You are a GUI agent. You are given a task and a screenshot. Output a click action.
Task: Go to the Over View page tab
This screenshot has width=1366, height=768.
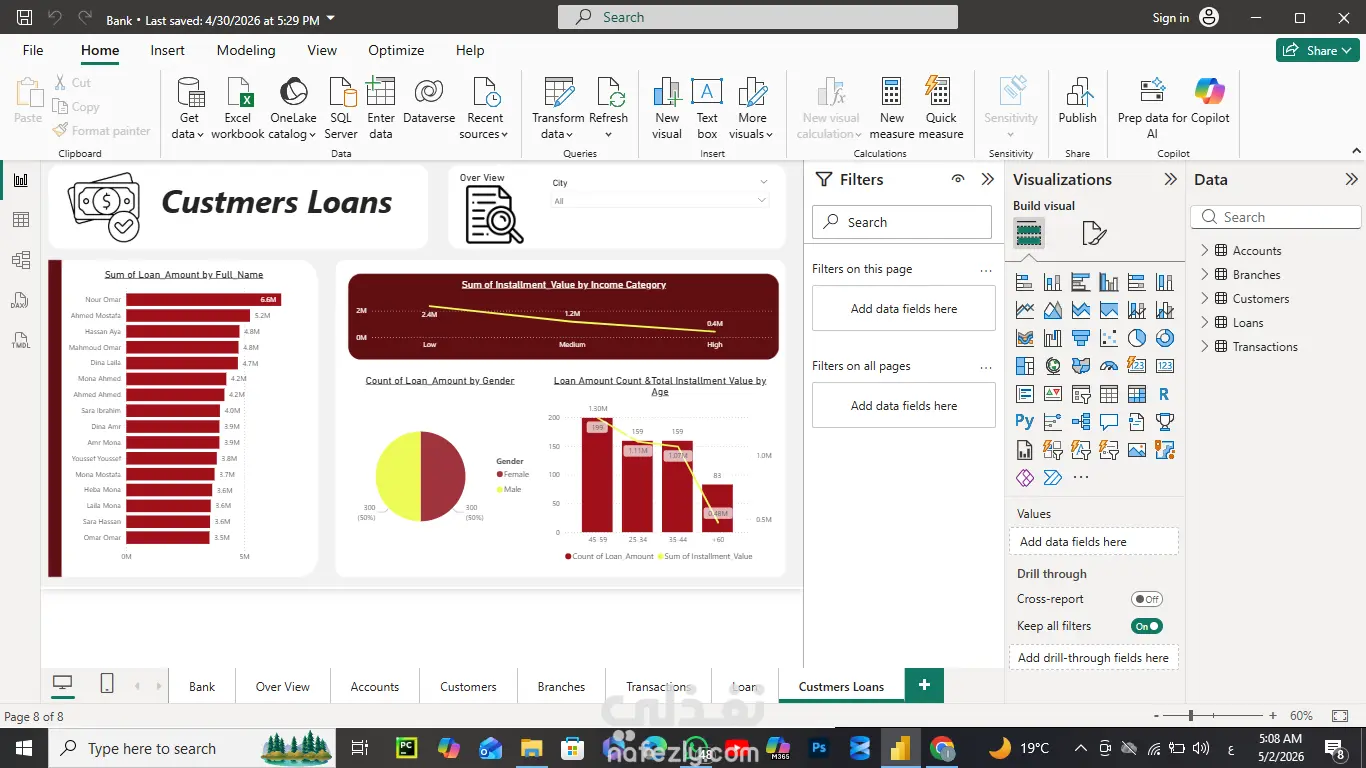(x=283, y=687)
